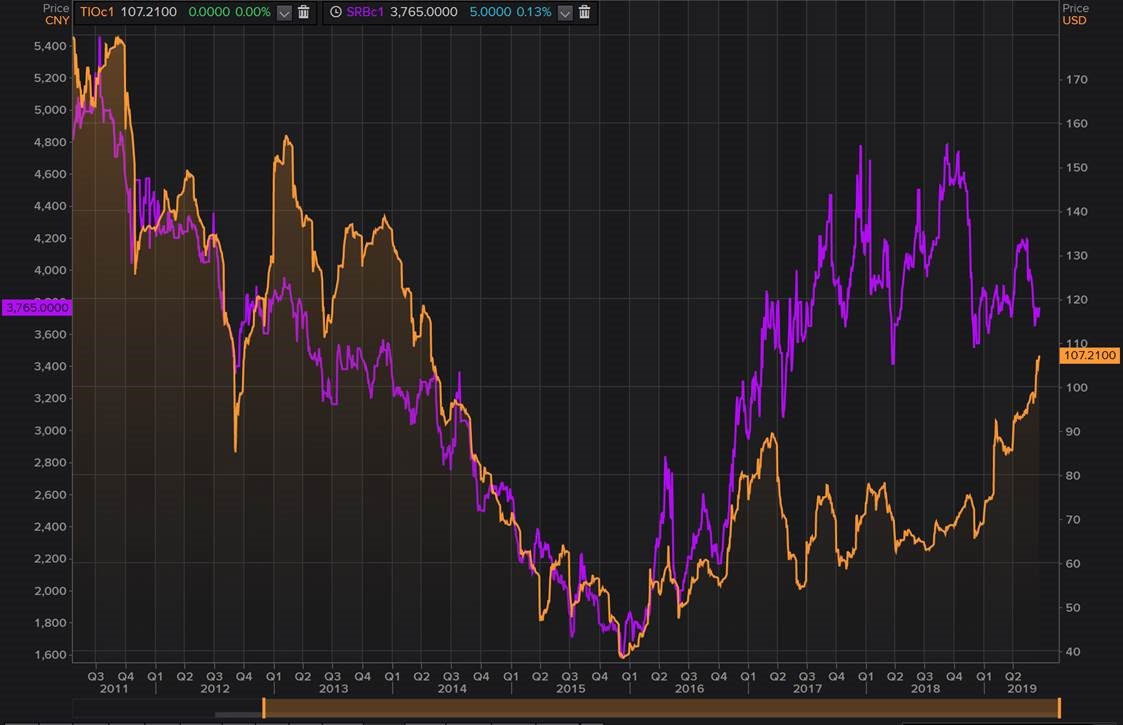Select the orange TIOc1 ticker label
1123x725 pixels.
click(97, 12)
